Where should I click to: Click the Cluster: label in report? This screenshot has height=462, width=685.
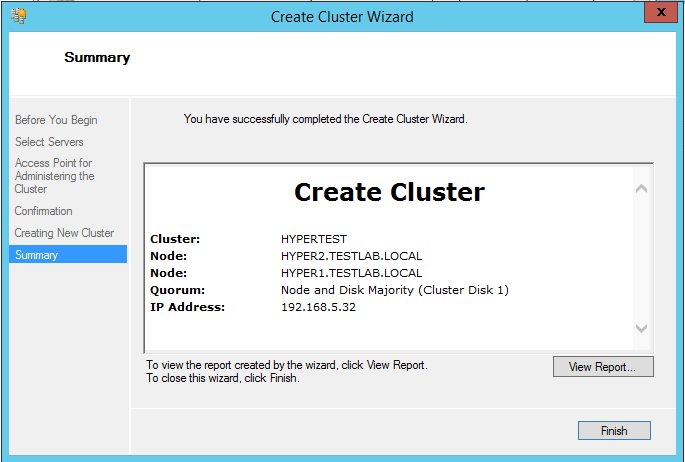175,239
